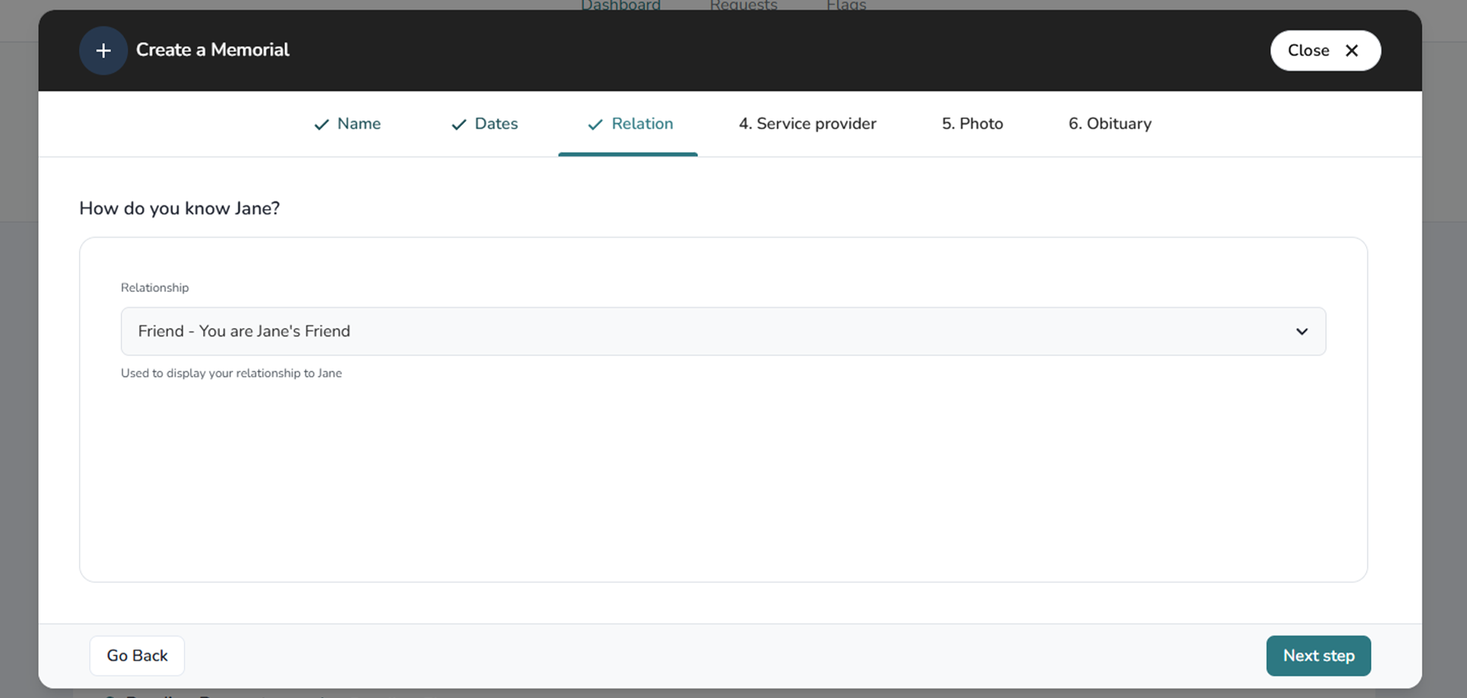Jump to the 4. Service provider step
Screen dimensions: 1467x698
(x=807, y=124)
